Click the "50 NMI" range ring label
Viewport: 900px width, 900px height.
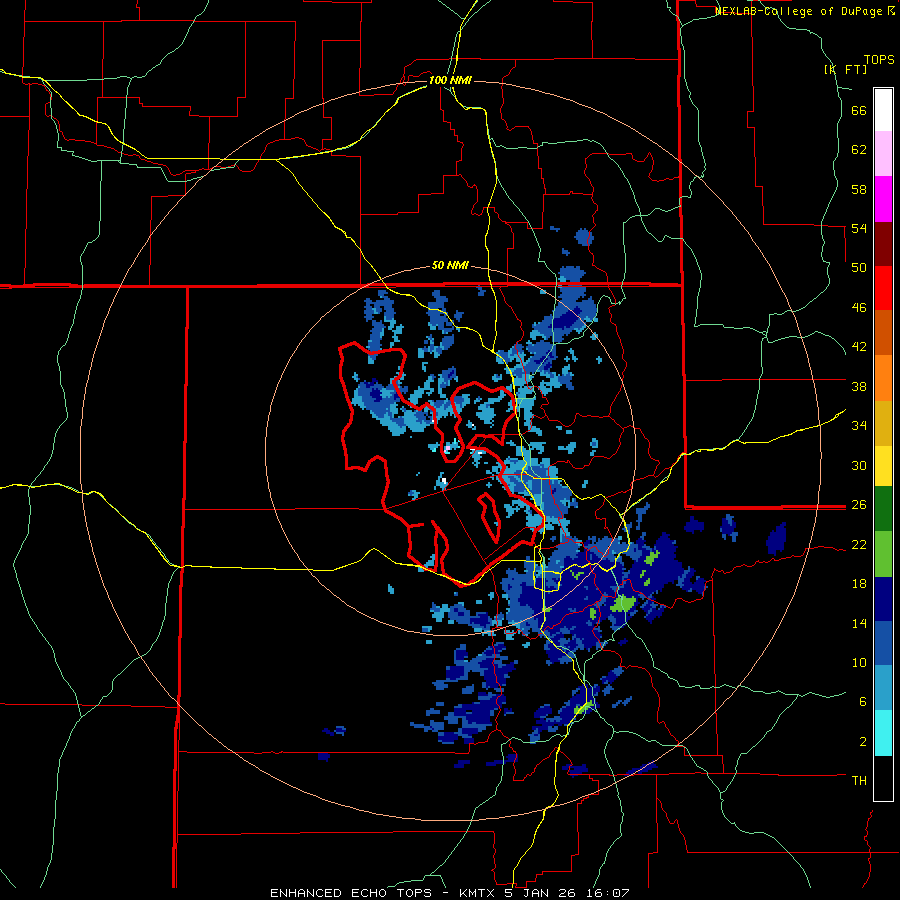click(x=450, y=265)
